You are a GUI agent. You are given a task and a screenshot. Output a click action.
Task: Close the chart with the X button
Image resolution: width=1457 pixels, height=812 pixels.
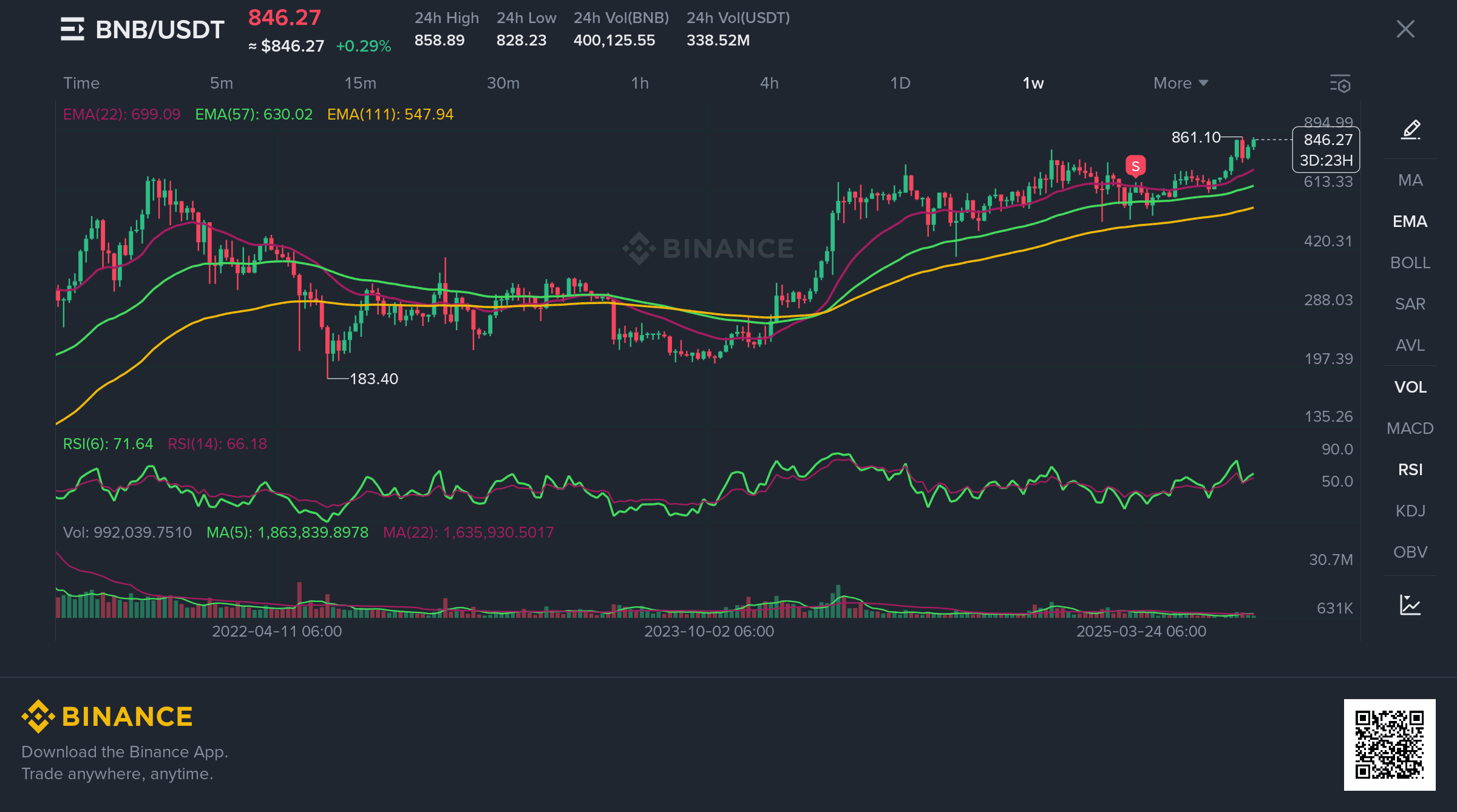tap(1405, 29)
